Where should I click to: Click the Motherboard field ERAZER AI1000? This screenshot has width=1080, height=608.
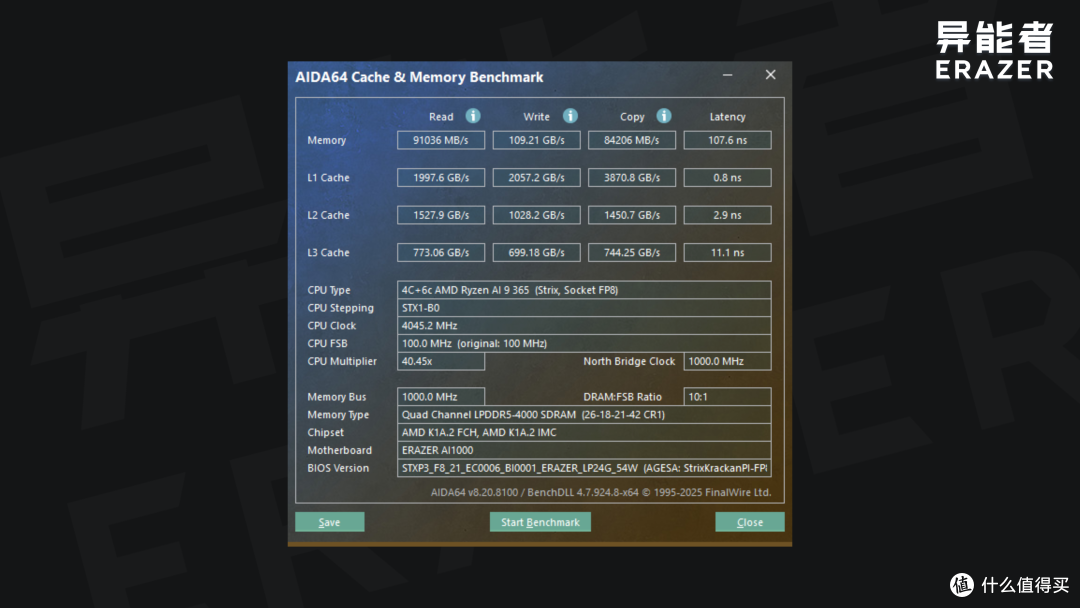coord(584,450)
